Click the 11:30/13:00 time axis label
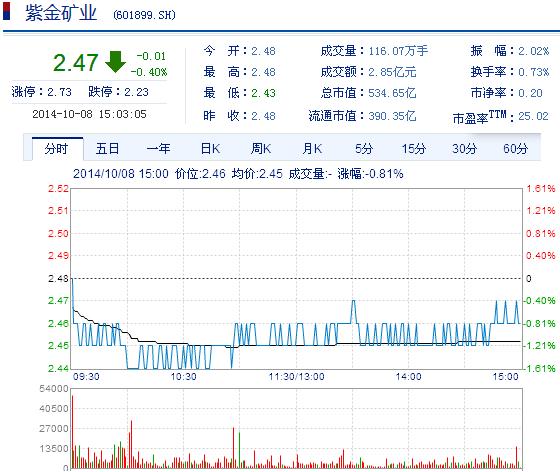The height and width of the screenshot is (472, 560). coord(296,377)
